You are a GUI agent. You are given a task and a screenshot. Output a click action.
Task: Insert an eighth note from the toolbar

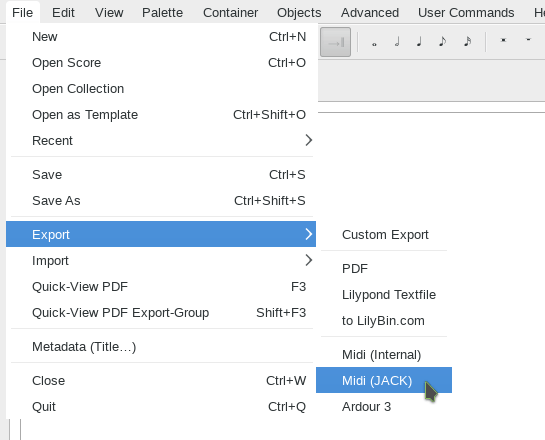[442, 42]
